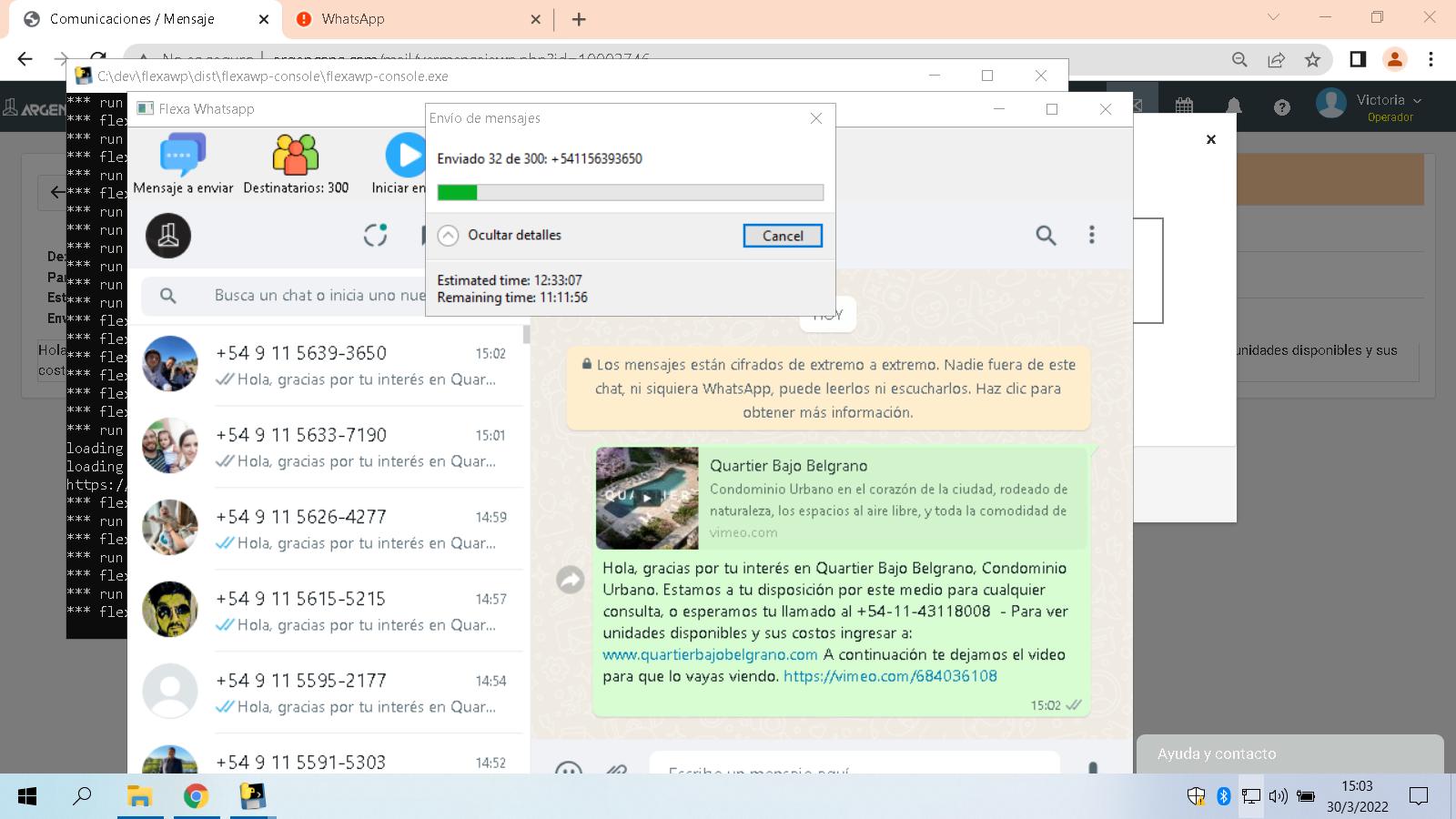Image resolution: width=1456 pixels, height=819 pixels.
Task: Click the encryption notice banner
Action: 828,389
